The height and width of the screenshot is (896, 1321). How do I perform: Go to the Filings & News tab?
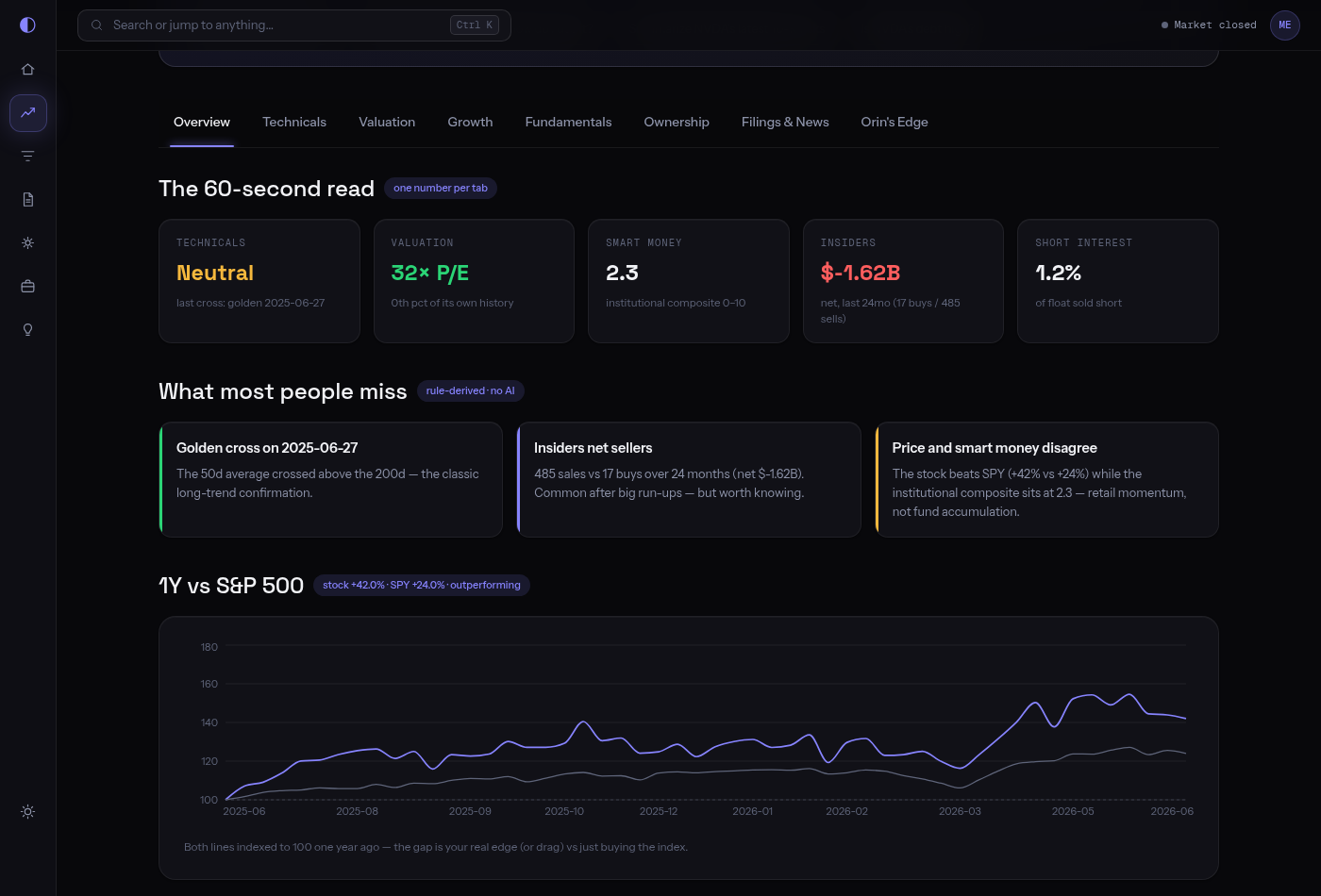785,122
